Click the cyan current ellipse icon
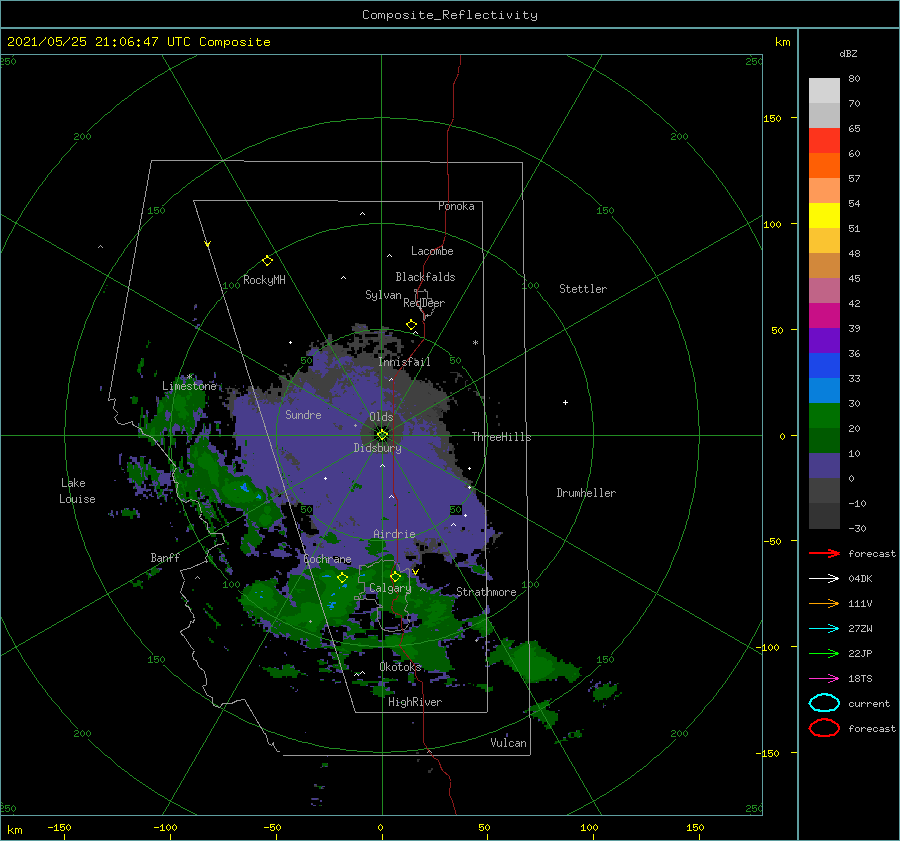 (x=824, y=703)
